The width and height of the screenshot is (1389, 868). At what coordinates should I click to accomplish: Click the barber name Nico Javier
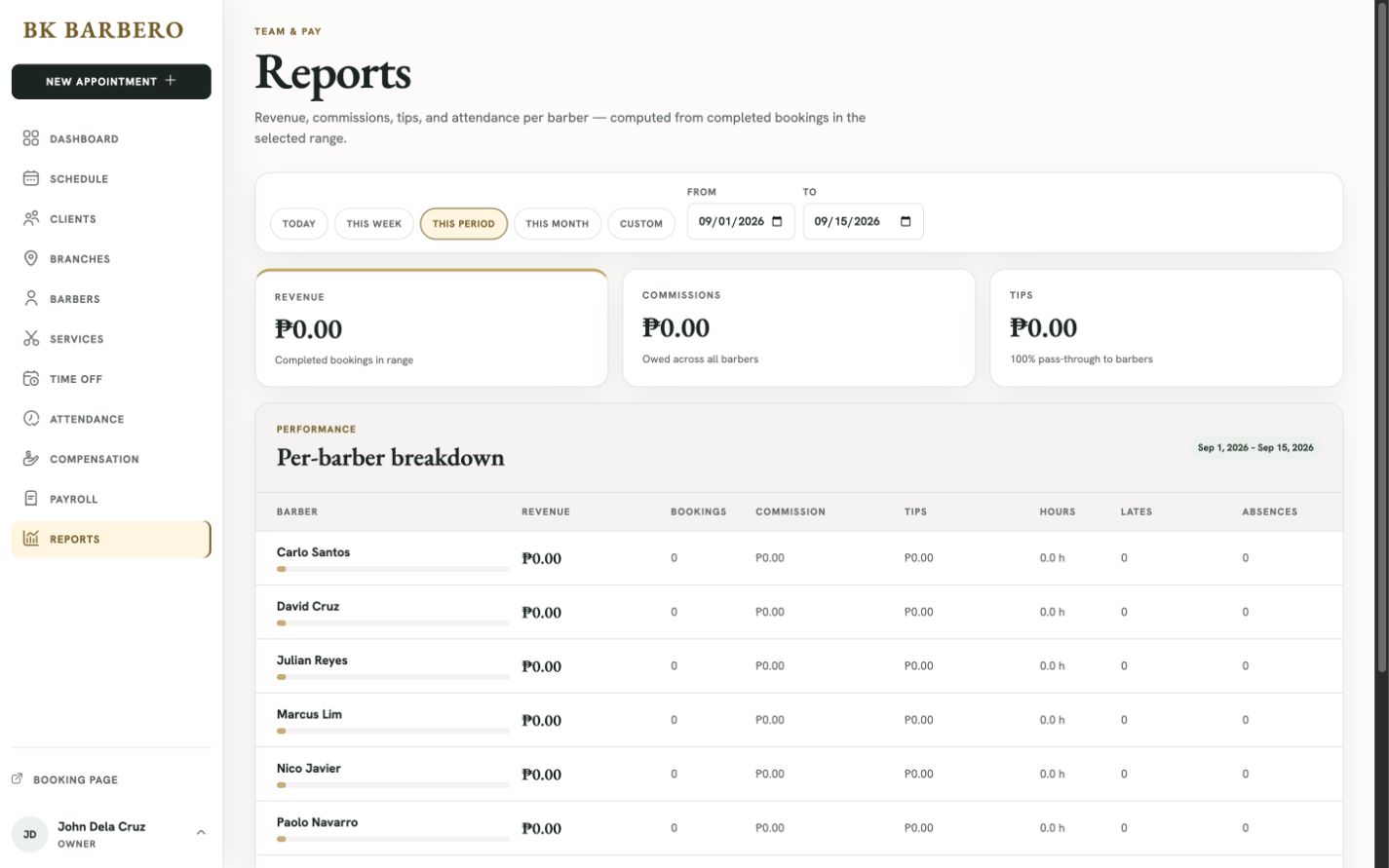(x=309, y=769)
